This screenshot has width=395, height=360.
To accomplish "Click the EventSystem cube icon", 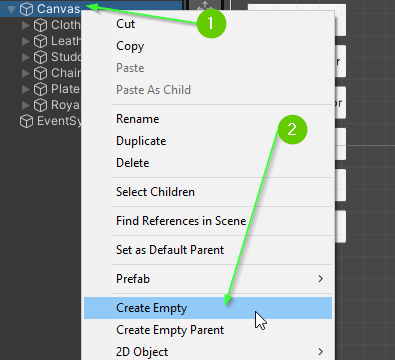I will pos(26,121).
